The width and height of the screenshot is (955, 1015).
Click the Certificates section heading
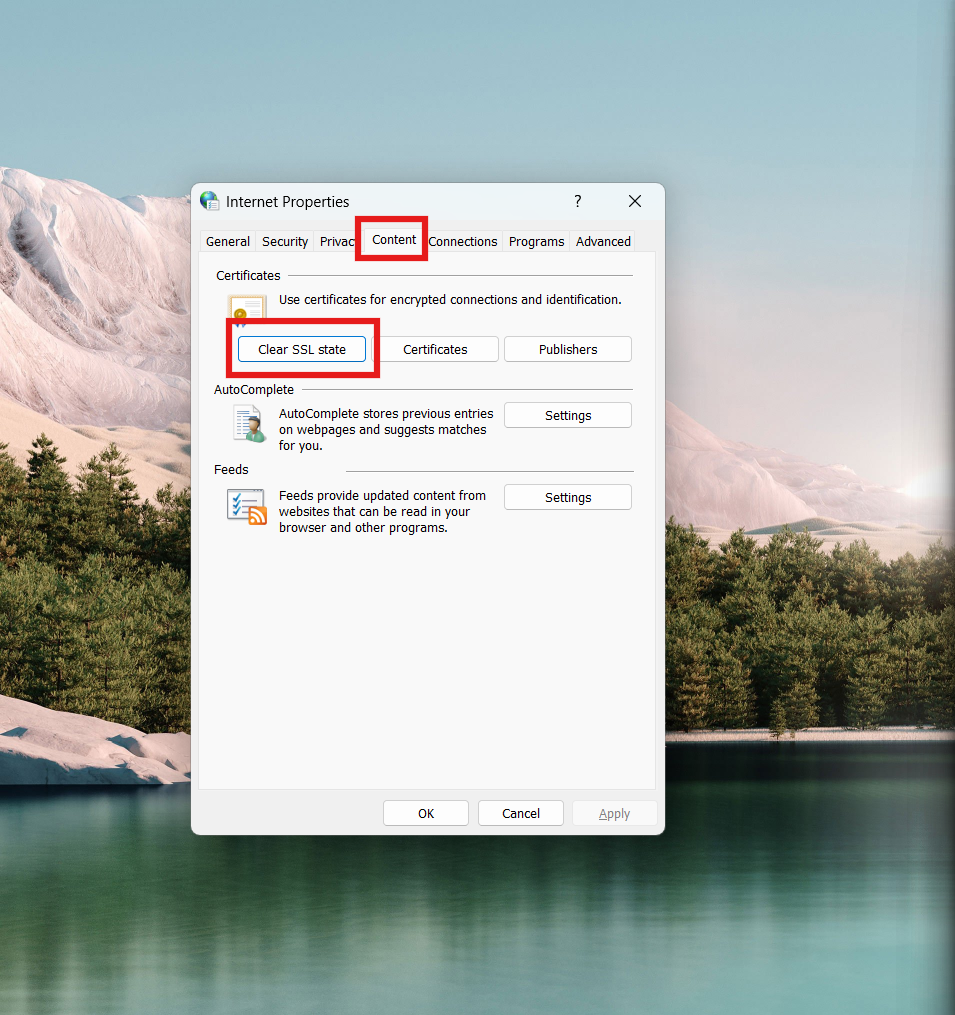(248, 276)
